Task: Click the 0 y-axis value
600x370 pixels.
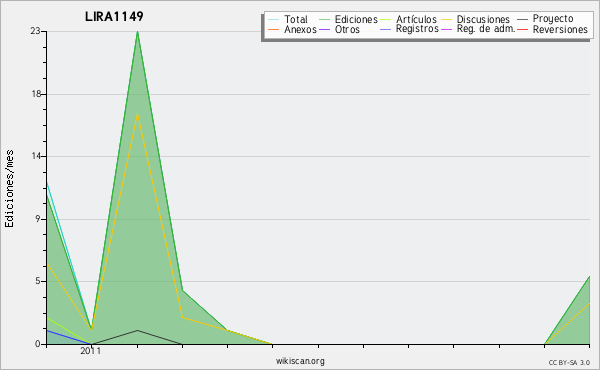Action: coord(38,344)
